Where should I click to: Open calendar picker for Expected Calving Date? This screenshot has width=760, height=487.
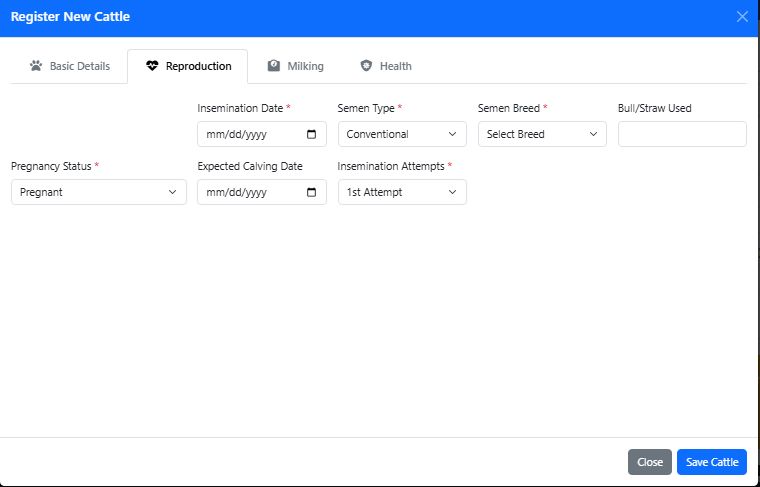click(x=311, y=192)
